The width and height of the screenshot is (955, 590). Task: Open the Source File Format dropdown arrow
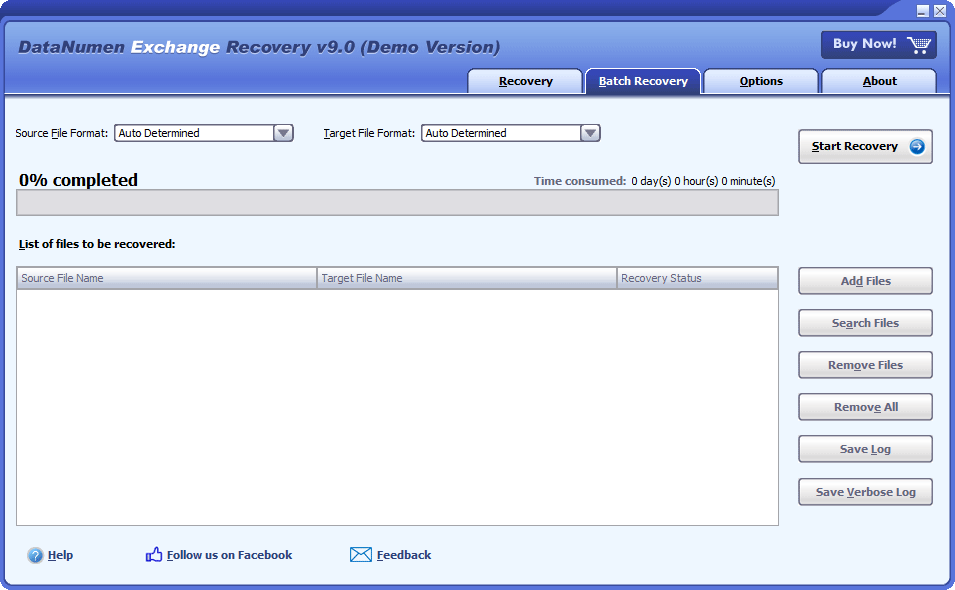tap(283, 133)
